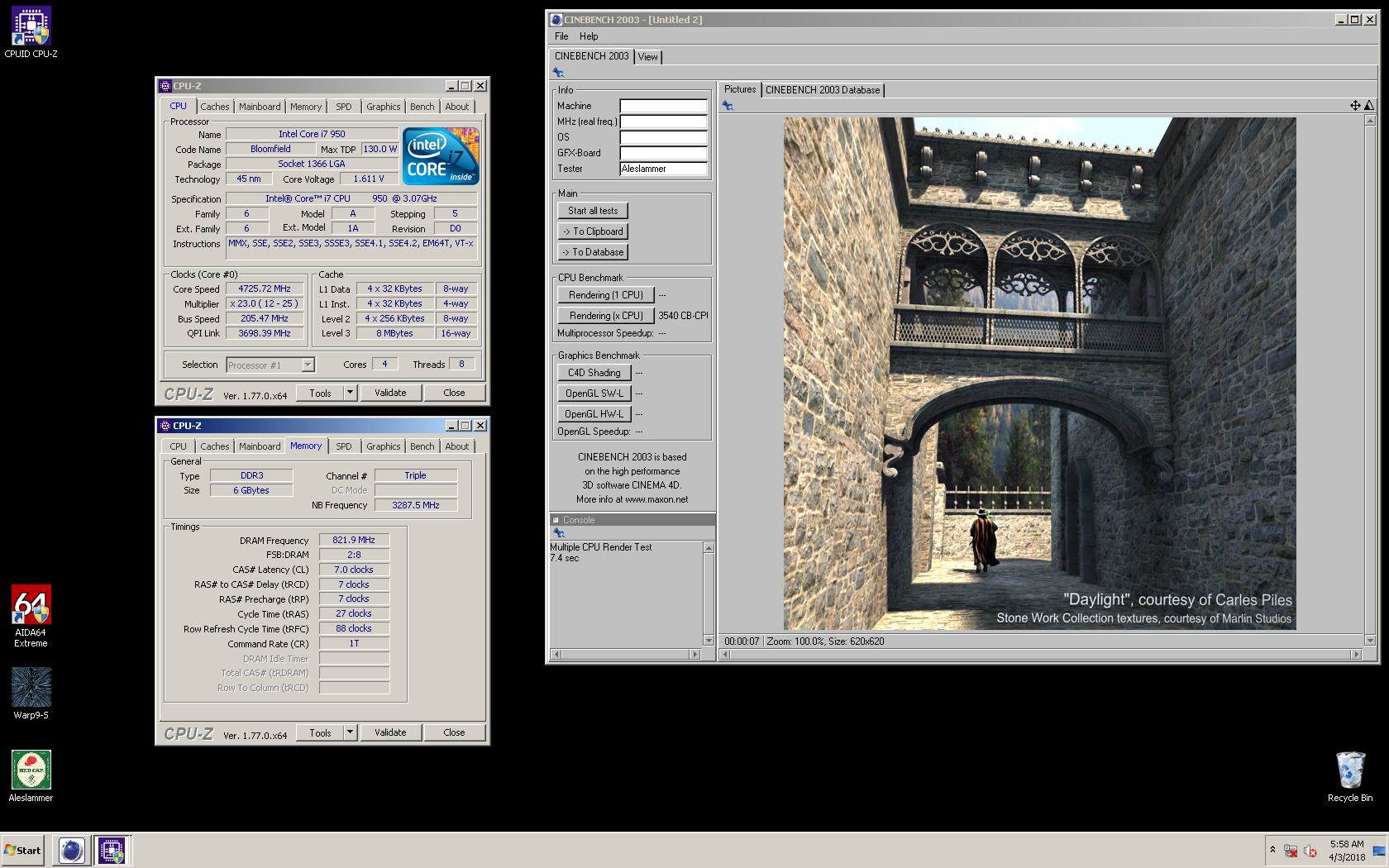Image resolution: width=1389 pixels, height=868 pixels.
Task: Run the OpenGL SW-L benchmark
Action: pyautogui.click(x=594, y=393)
